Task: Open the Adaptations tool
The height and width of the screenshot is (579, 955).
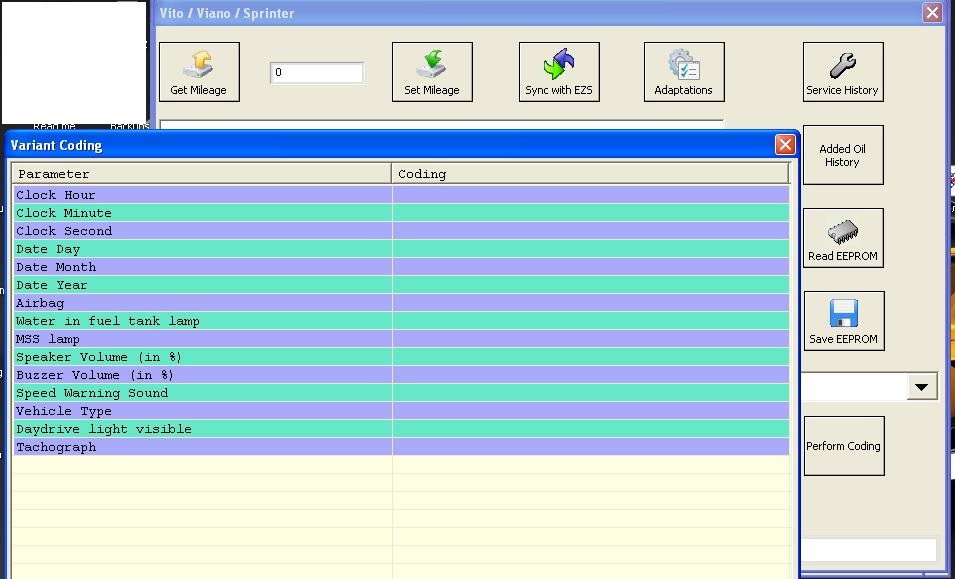Action: pos(684,72)
